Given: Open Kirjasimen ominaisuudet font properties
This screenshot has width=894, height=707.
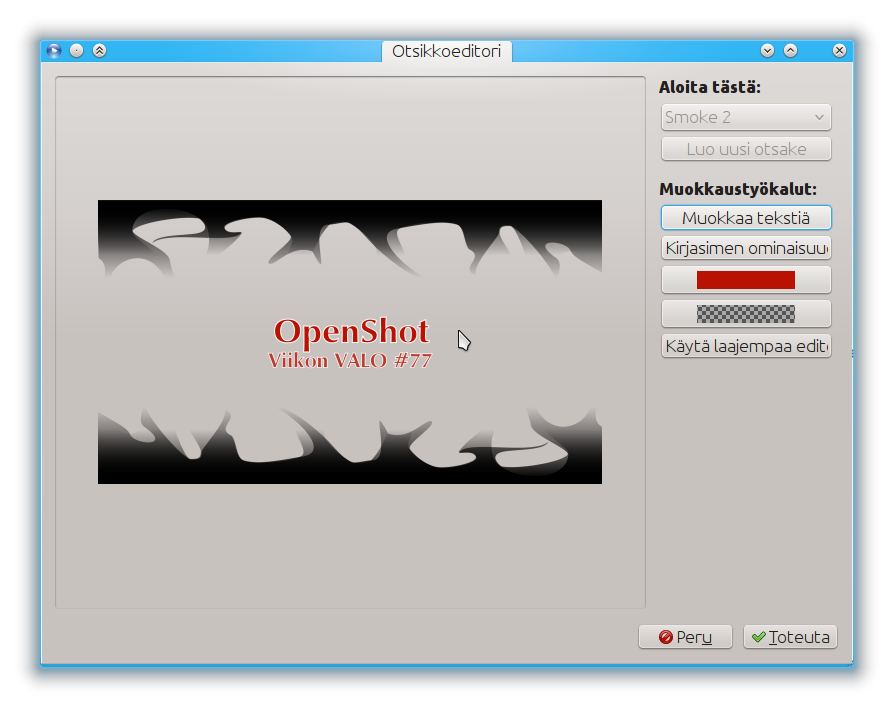Looking at the screenshot, I should 746,249.
